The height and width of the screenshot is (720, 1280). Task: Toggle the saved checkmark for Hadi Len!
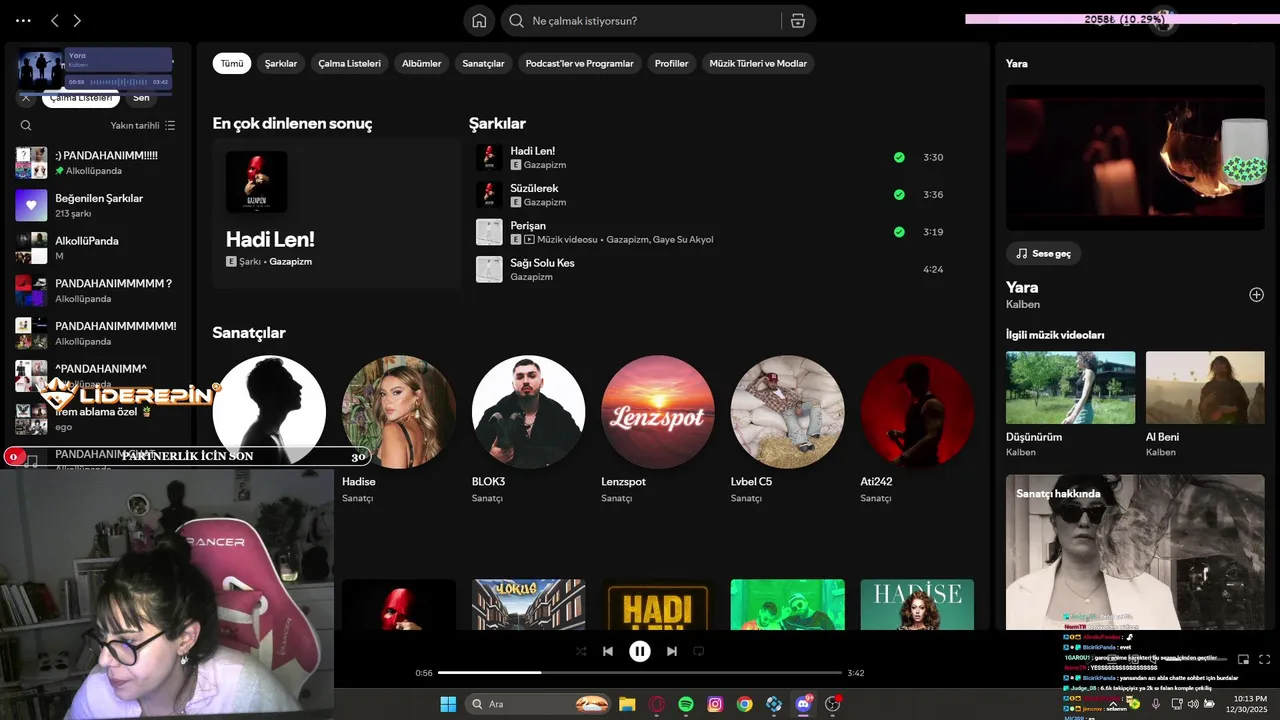pos(899,157)
